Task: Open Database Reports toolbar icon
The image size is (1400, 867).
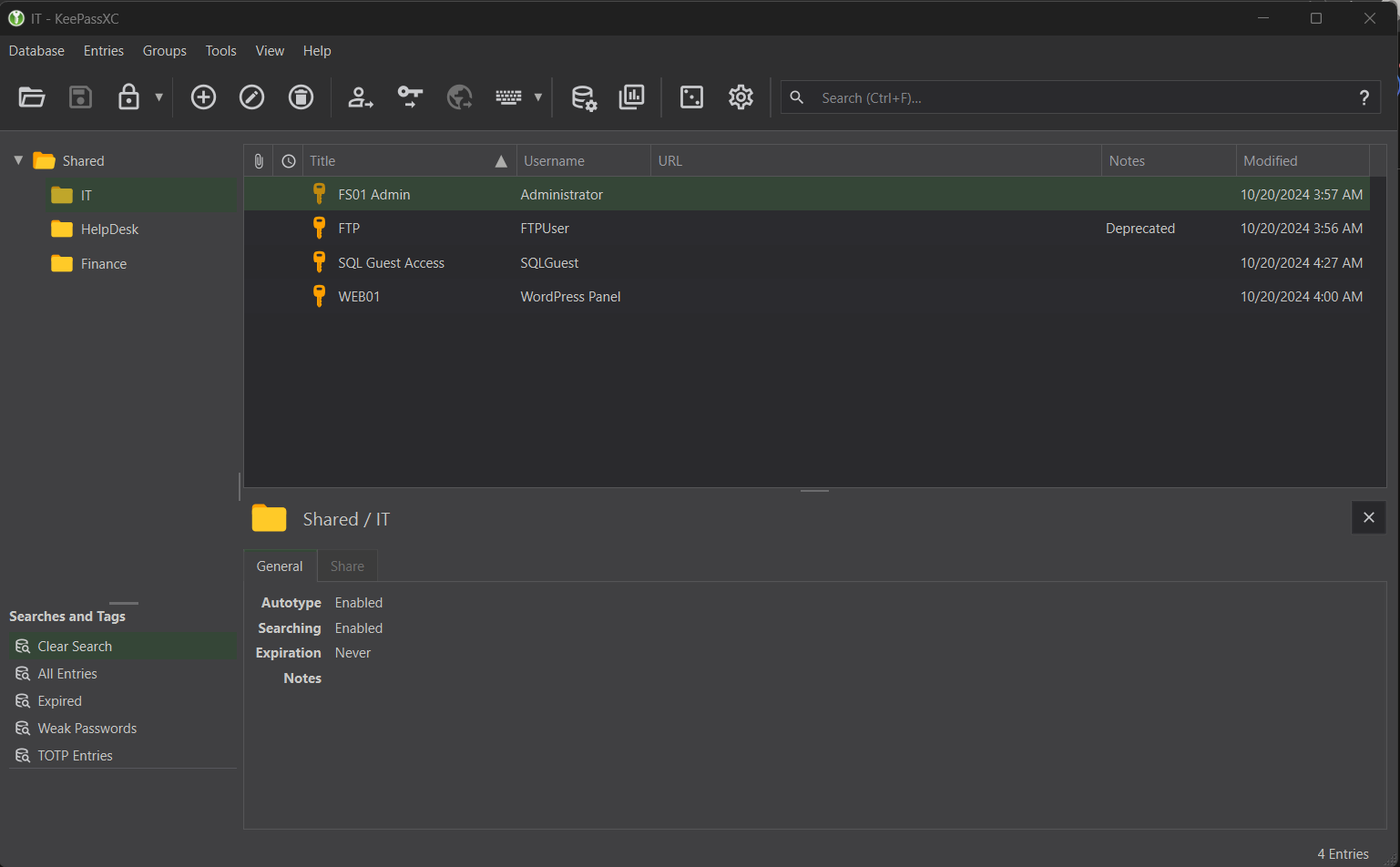Action: [x=631, y=97]
